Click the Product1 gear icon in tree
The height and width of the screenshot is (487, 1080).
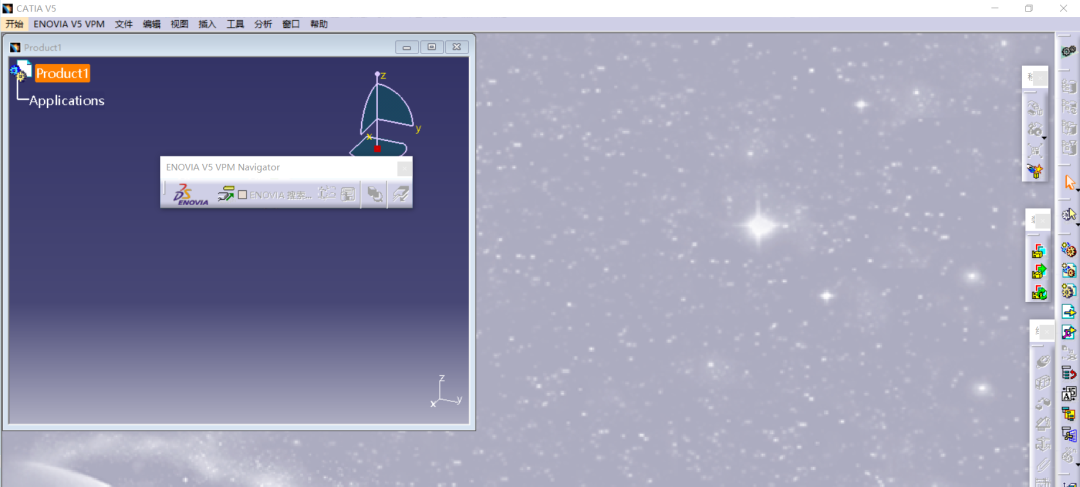pos(20,70)
